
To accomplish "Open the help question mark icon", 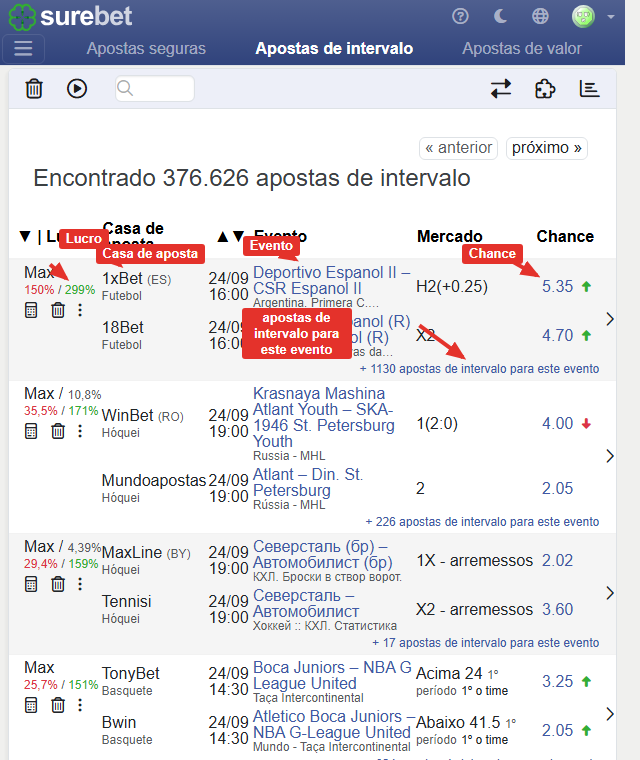I will click(460, 16).
